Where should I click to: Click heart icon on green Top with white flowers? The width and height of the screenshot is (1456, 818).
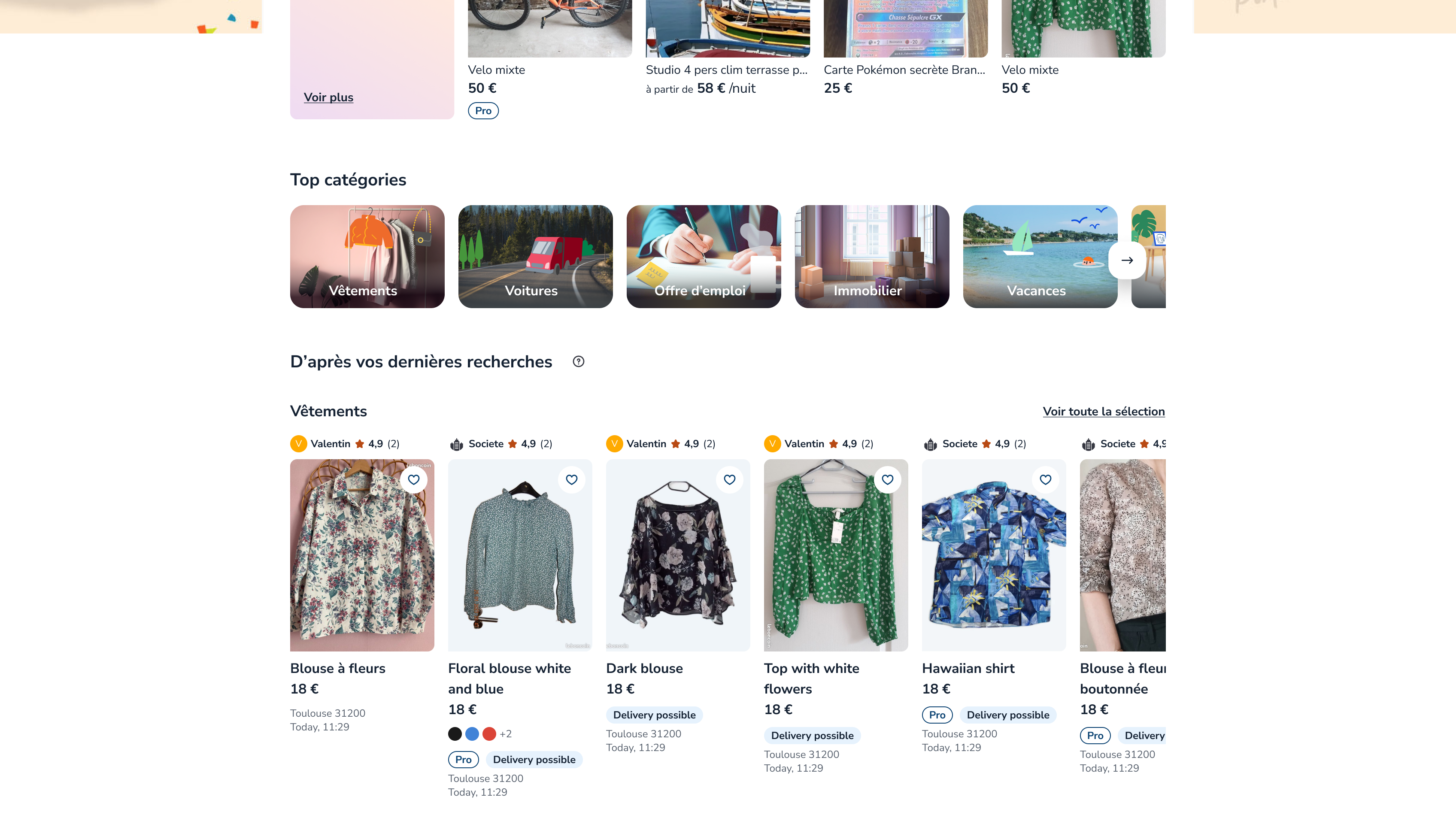[887, 479]
